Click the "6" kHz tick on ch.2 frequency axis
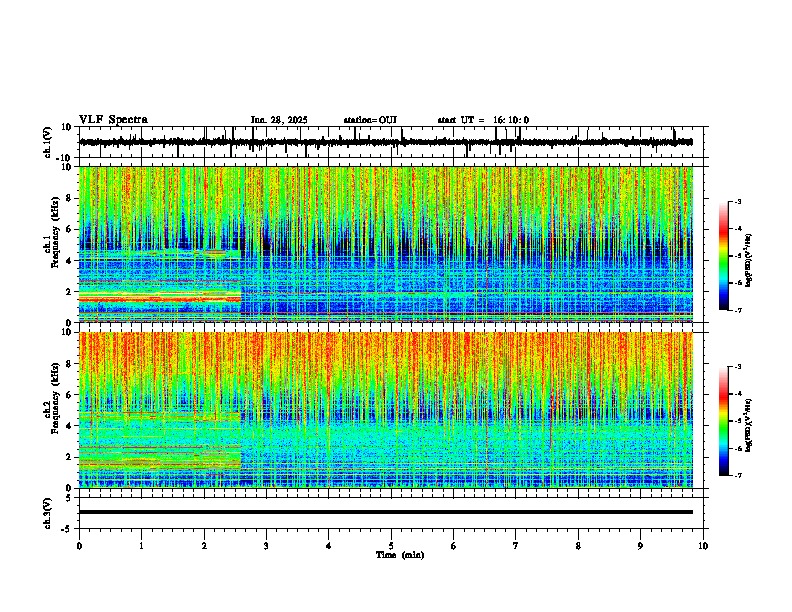Viewport: 792px width, 612px height. pyautogui.click(x=69, y=394)
